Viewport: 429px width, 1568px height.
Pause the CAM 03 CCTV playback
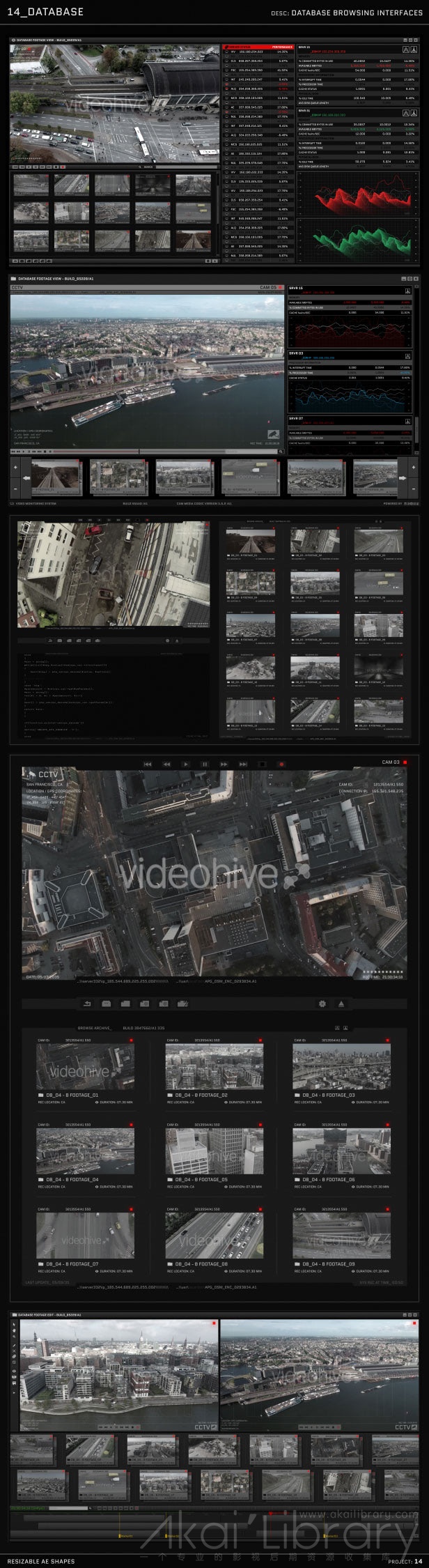(x=205, y=764)
